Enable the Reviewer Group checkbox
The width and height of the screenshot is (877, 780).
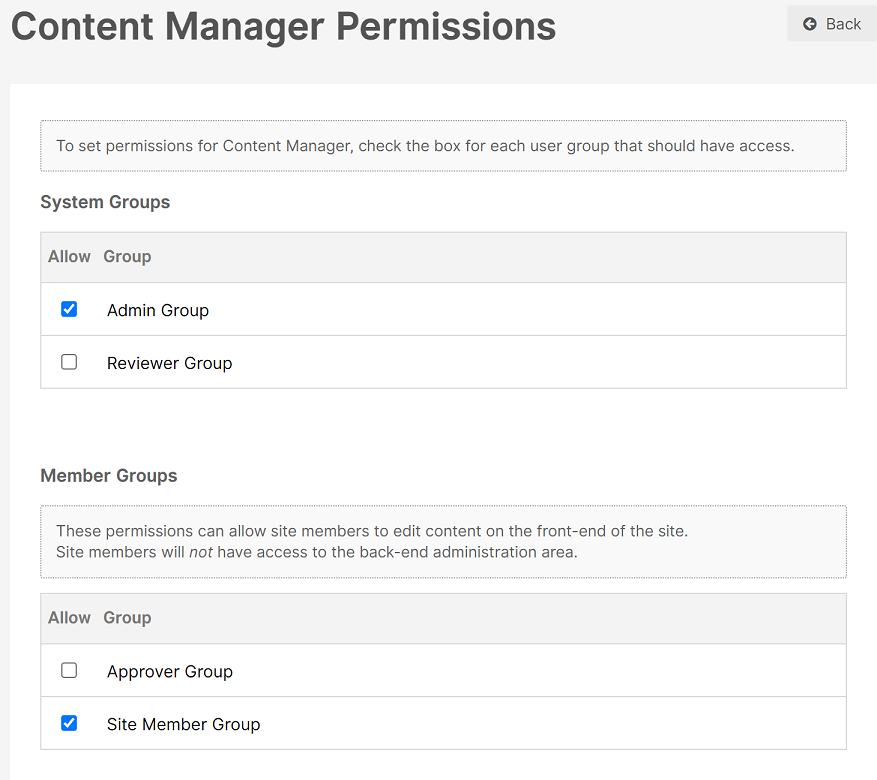(x=69, y=362)
